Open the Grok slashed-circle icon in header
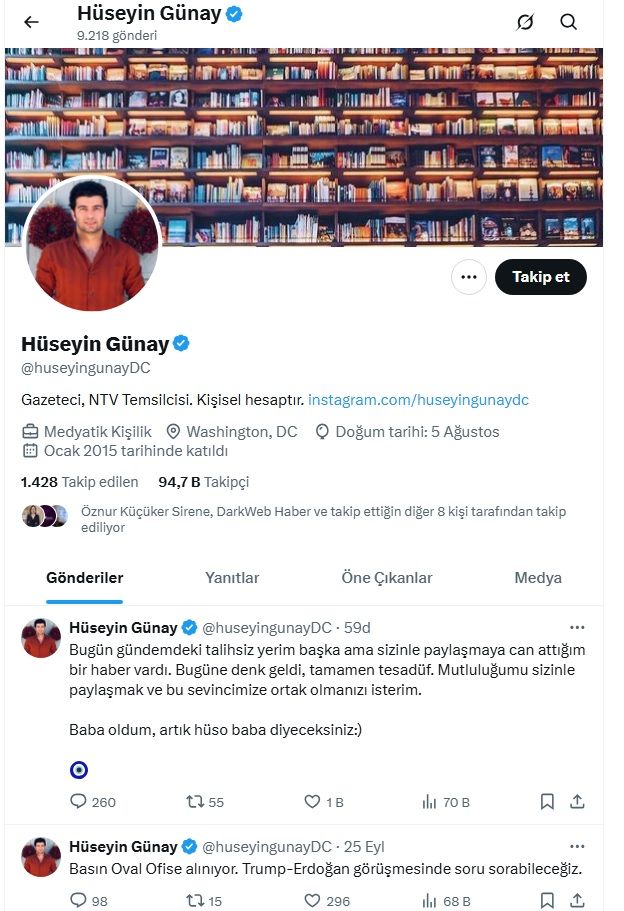 tap(525, 22)
